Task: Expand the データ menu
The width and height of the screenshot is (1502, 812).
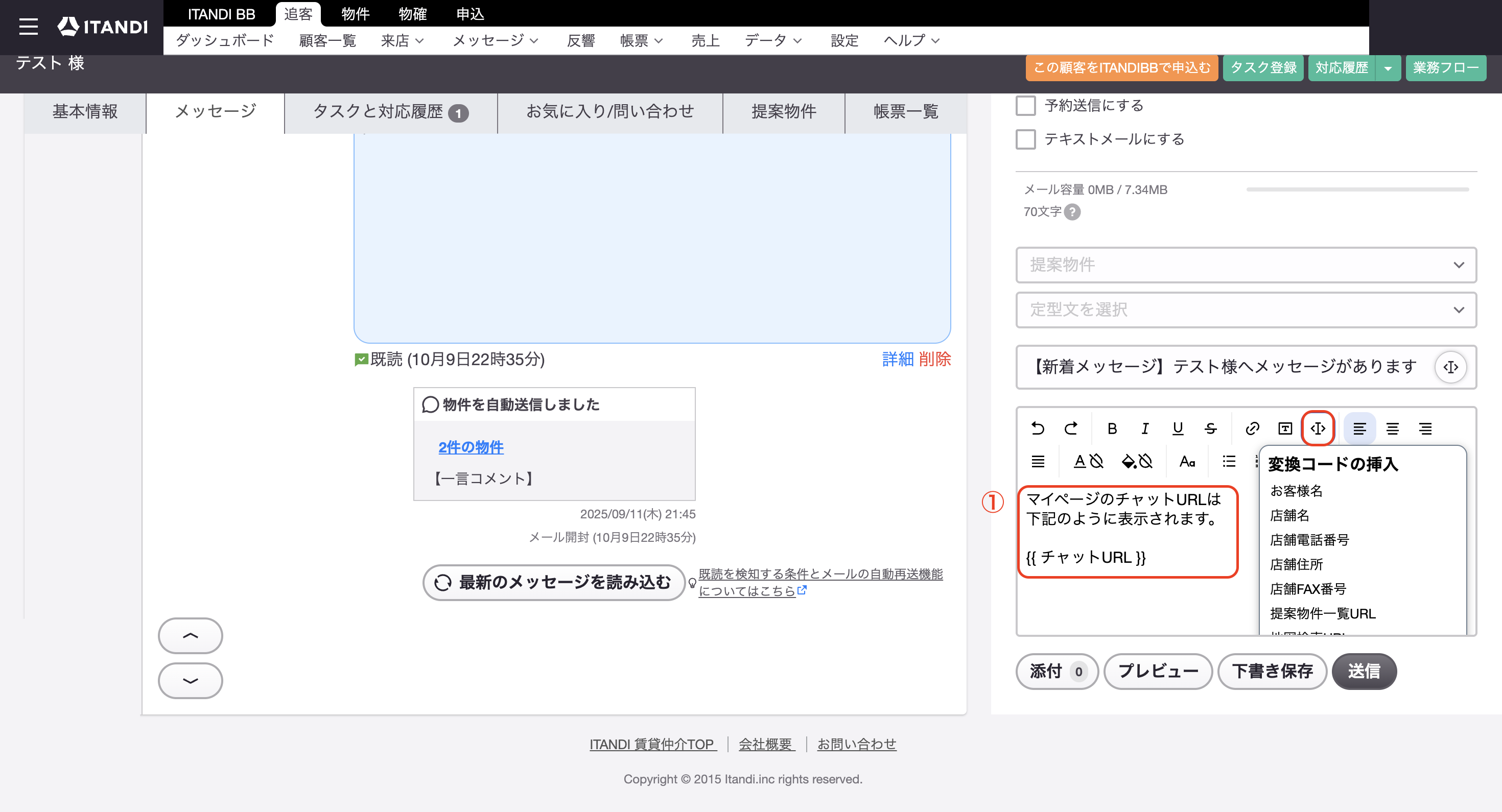Action: [774, 41]
